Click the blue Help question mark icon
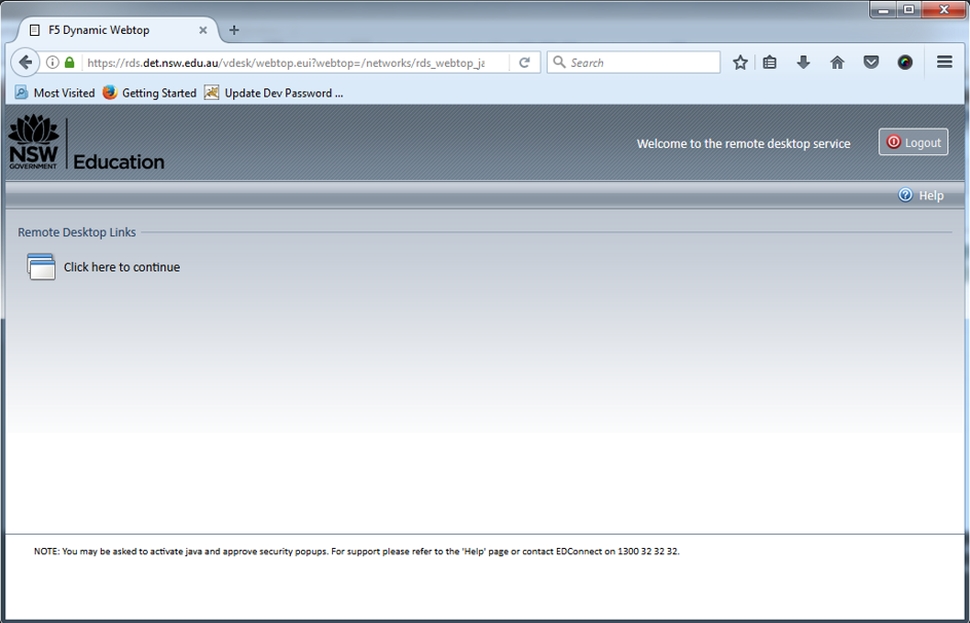970x623 pixels. tap(905, 195)
